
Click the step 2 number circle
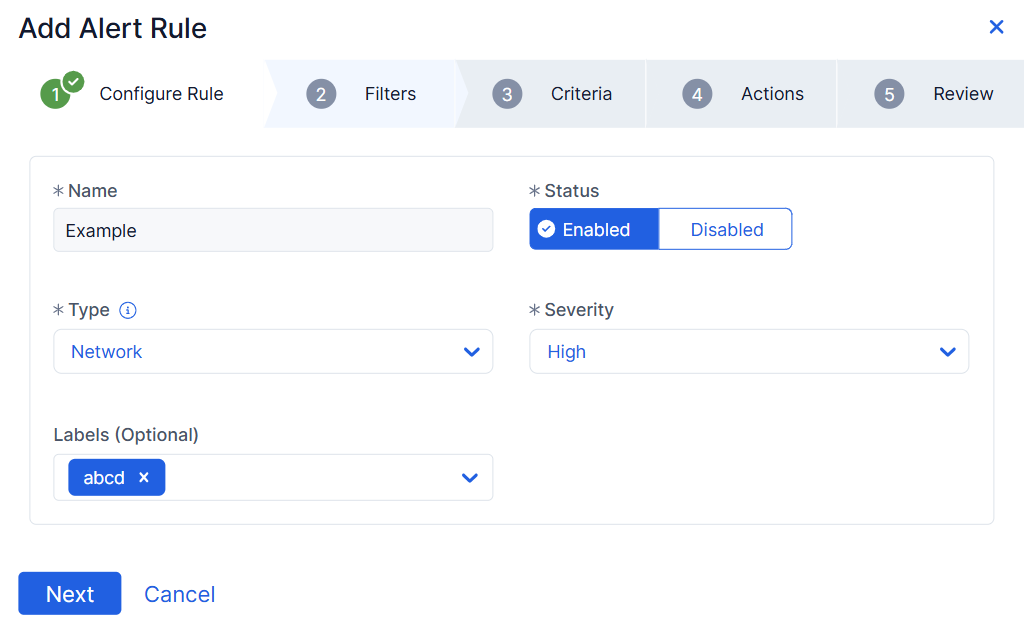321,94
